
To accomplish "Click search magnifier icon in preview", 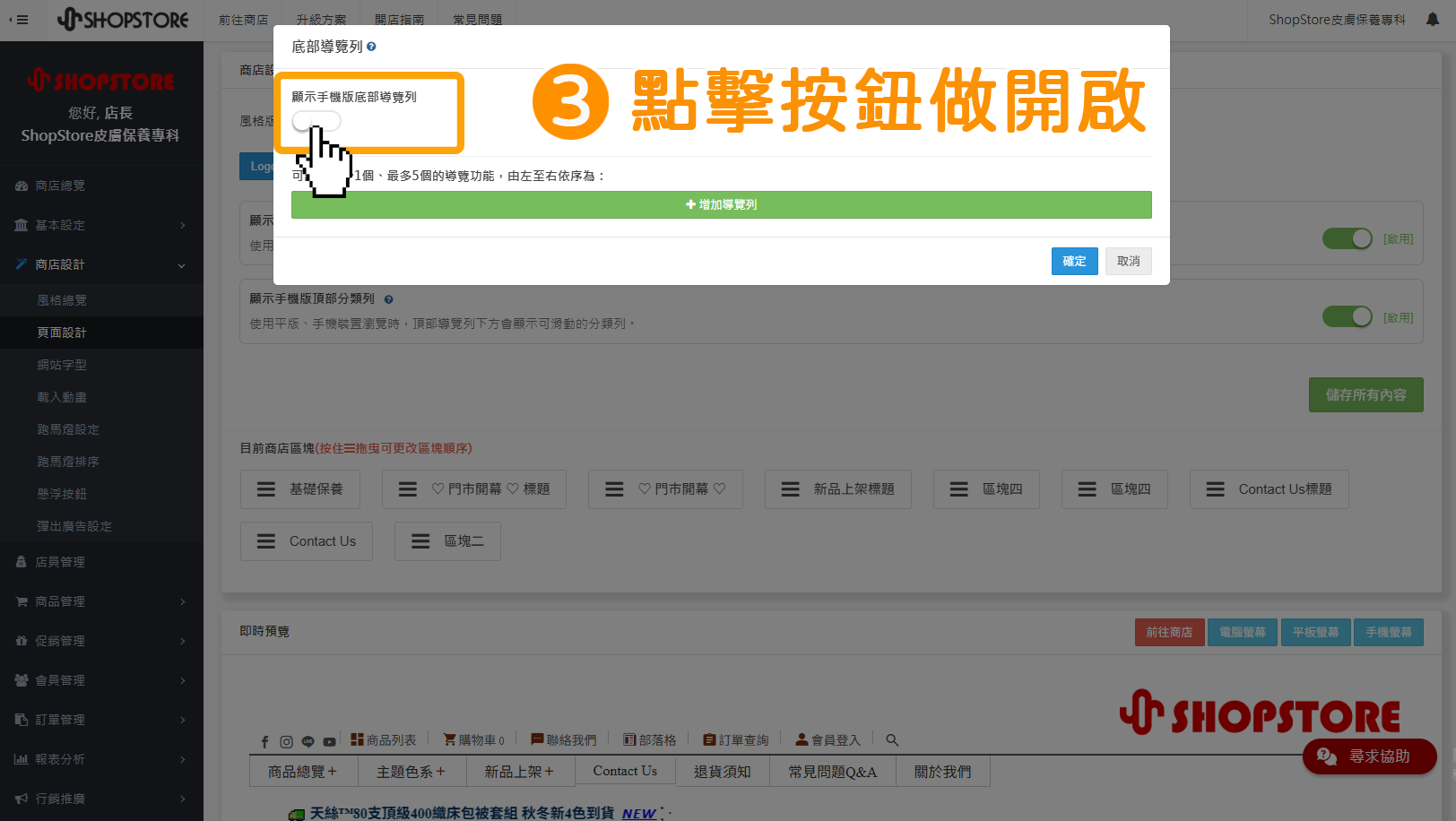I will (x=892, y=740).
